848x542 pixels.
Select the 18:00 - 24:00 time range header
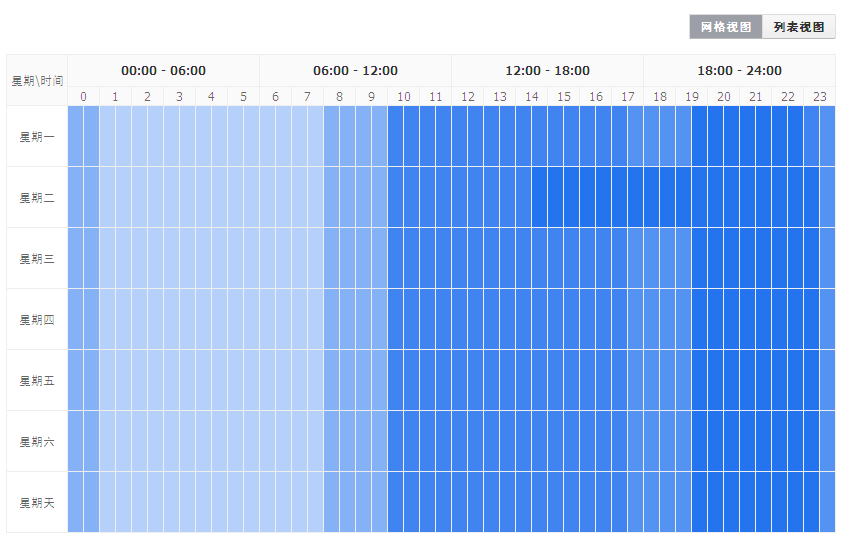coord(739,70)
